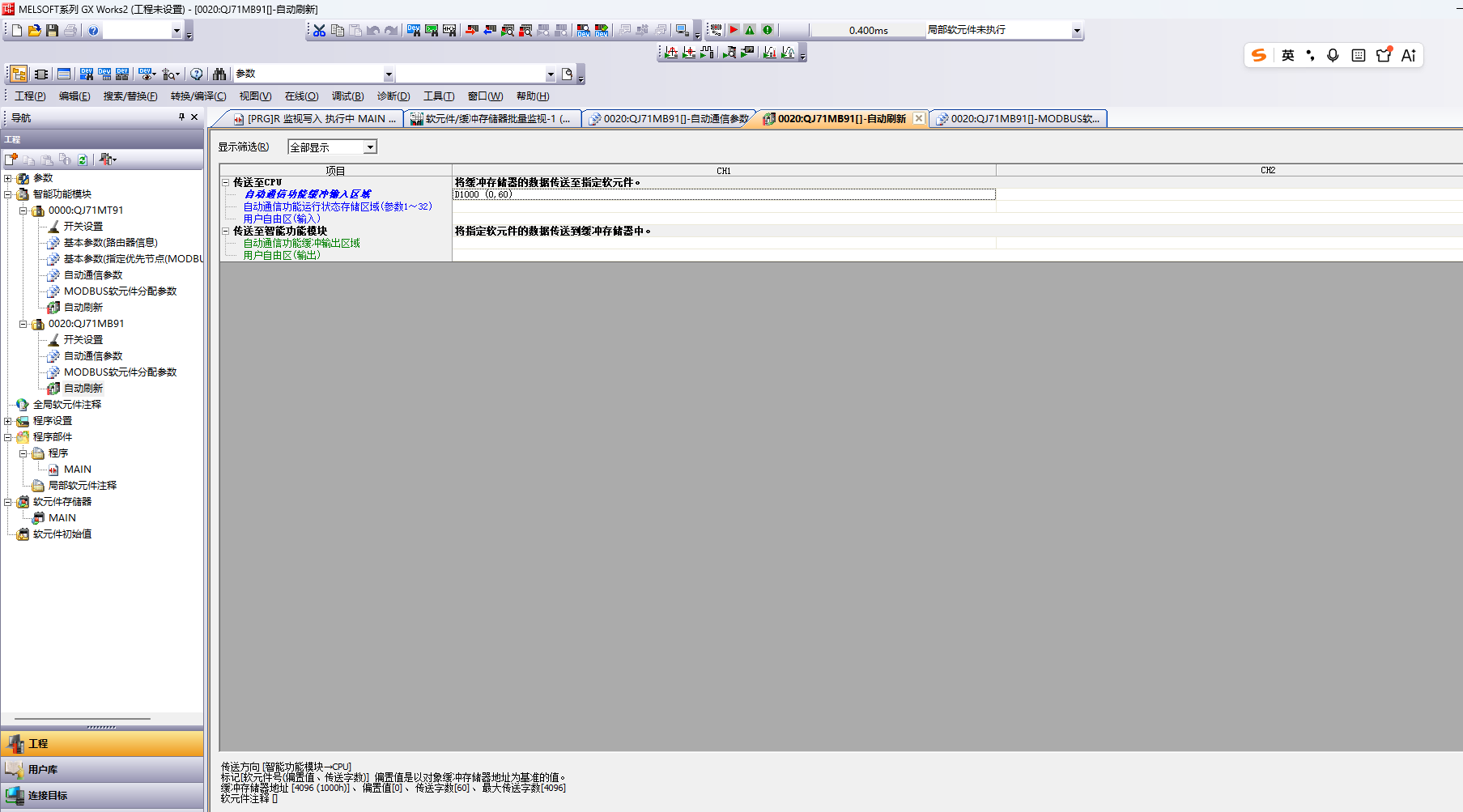This screenshot has height=812, width=1463.
Task: Pin the 导航 panel with pushpin
Action: (181, 117)
